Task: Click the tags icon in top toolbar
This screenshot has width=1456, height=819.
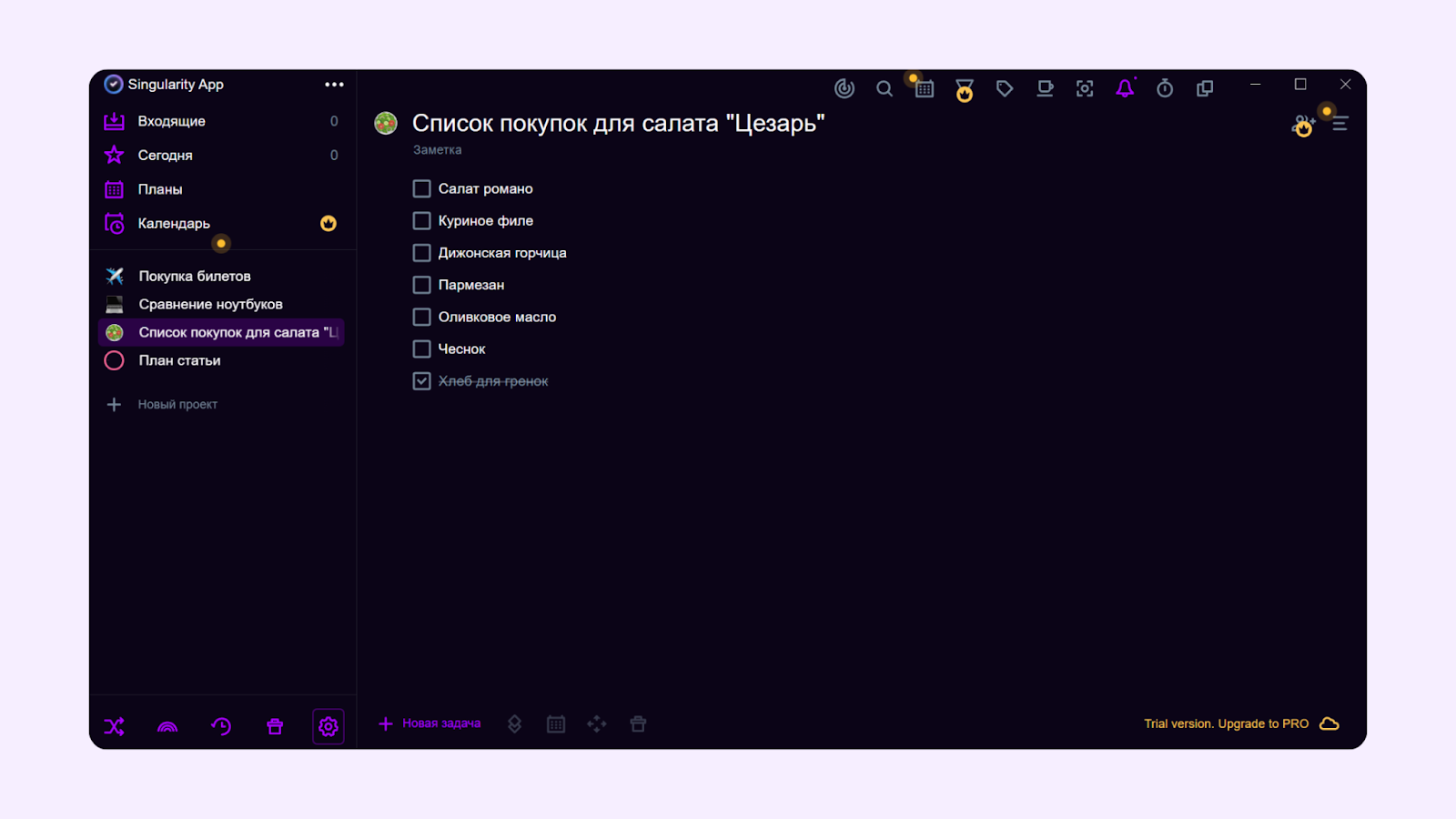Action: (x=1005, y=88)
